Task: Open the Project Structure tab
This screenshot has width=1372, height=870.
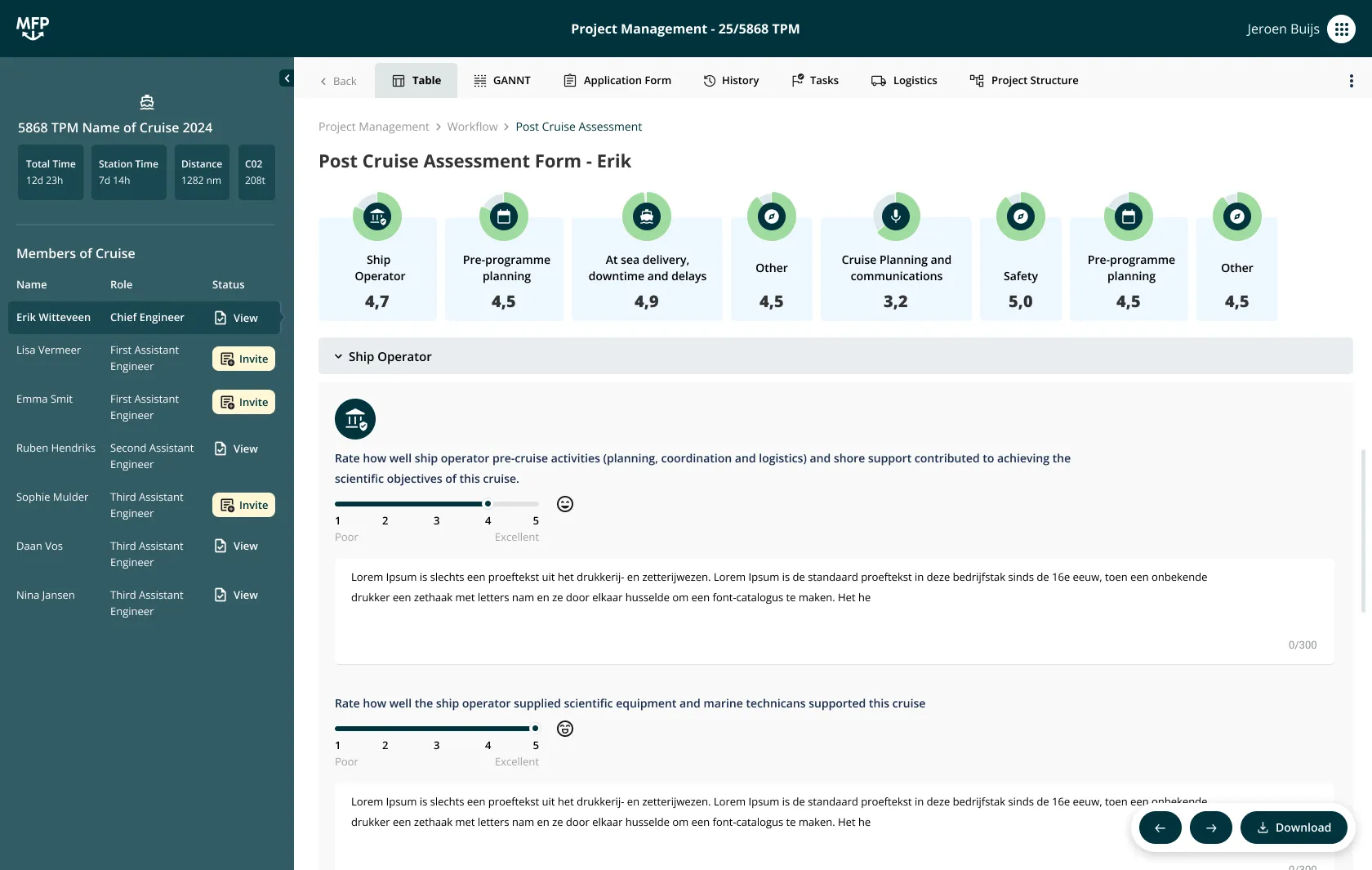Action: click(x=1024, y=81)
